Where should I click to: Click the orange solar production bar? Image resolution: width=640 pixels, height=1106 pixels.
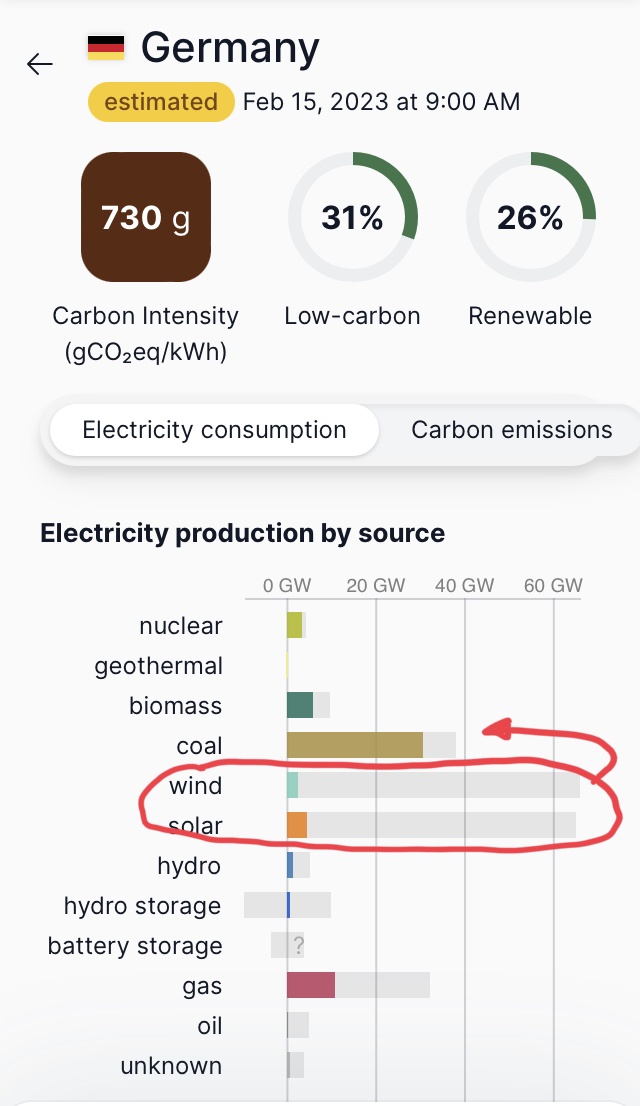point(297,825)
